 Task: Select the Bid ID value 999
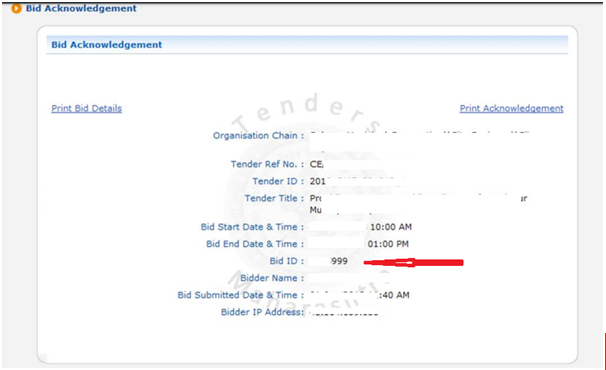(339, 261)
